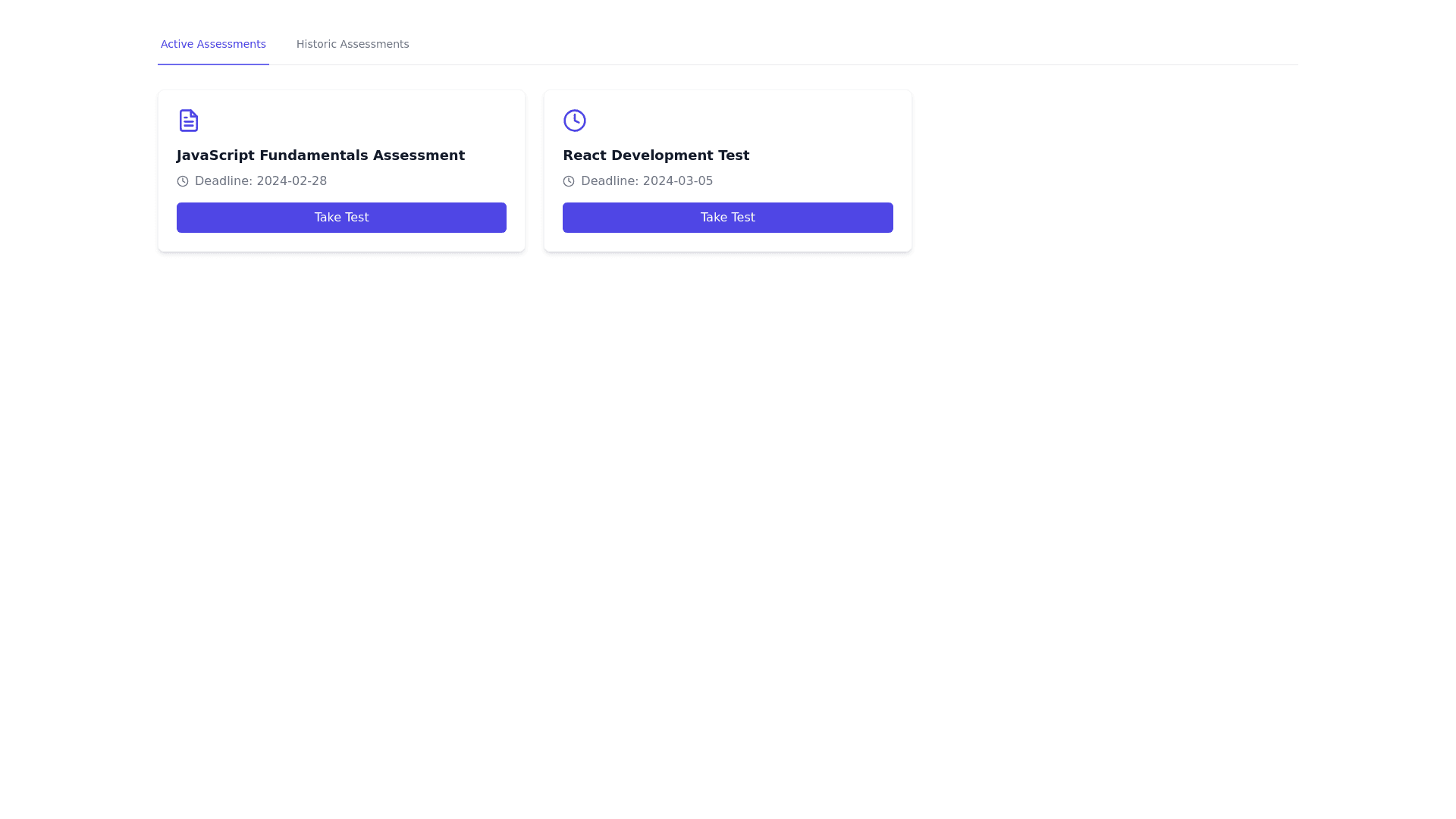This screenshot has height=819, width=1456.
Task: Switch to the Active Assessments tab
Action: (213, 44)
